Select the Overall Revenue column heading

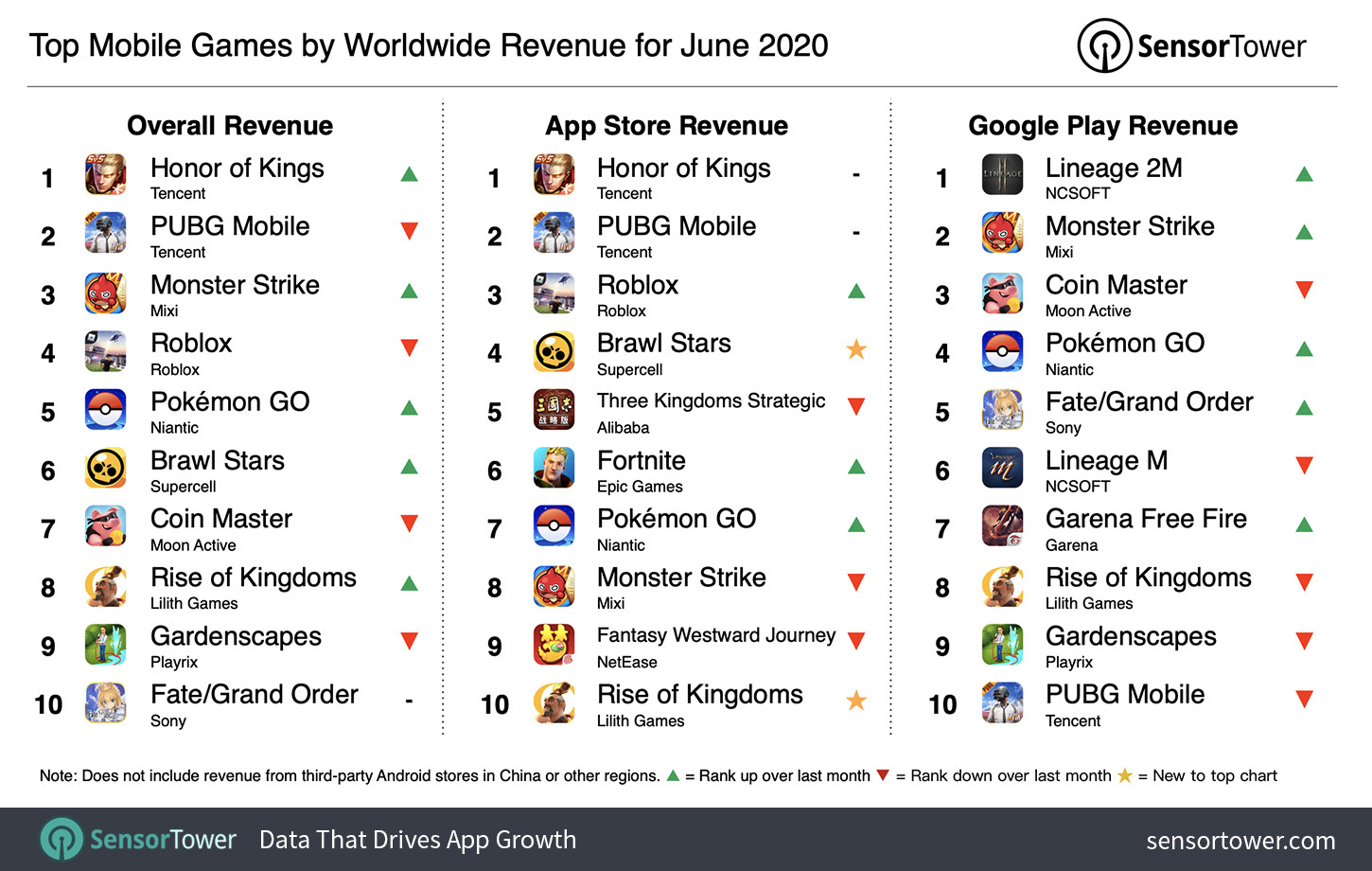click(230, 126)
